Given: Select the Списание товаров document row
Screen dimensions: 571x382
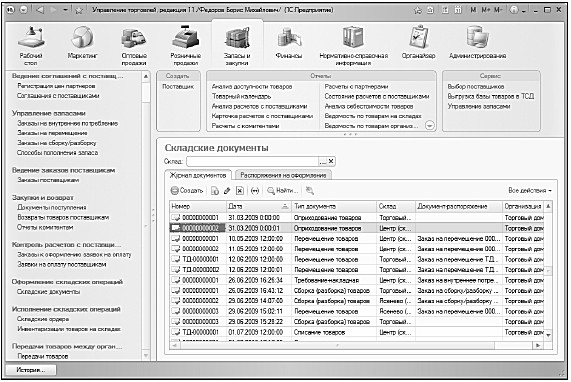Looking at the screenshot, I should point(357,332).
